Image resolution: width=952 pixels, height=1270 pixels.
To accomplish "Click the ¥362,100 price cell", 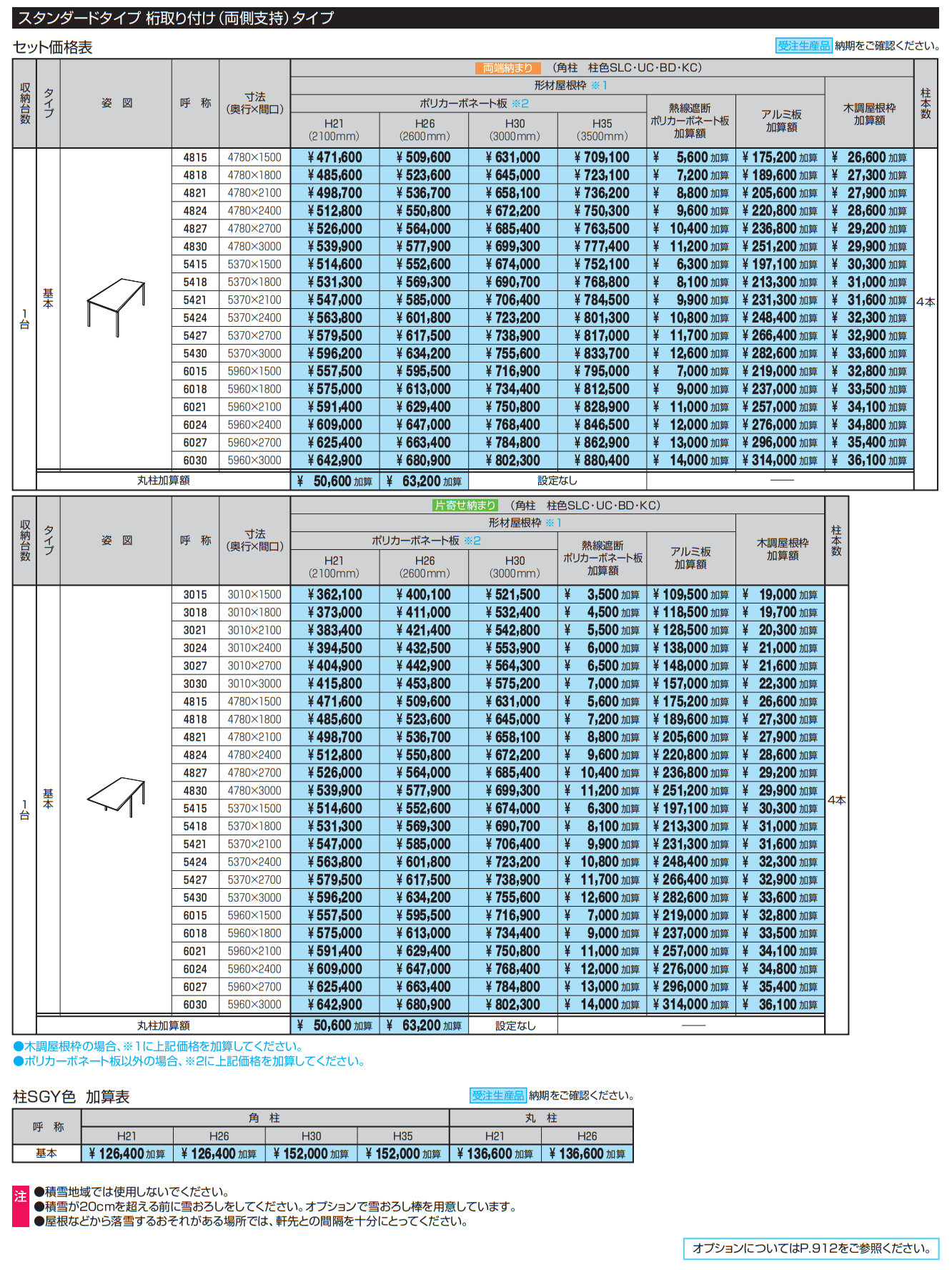I will 334,595.
